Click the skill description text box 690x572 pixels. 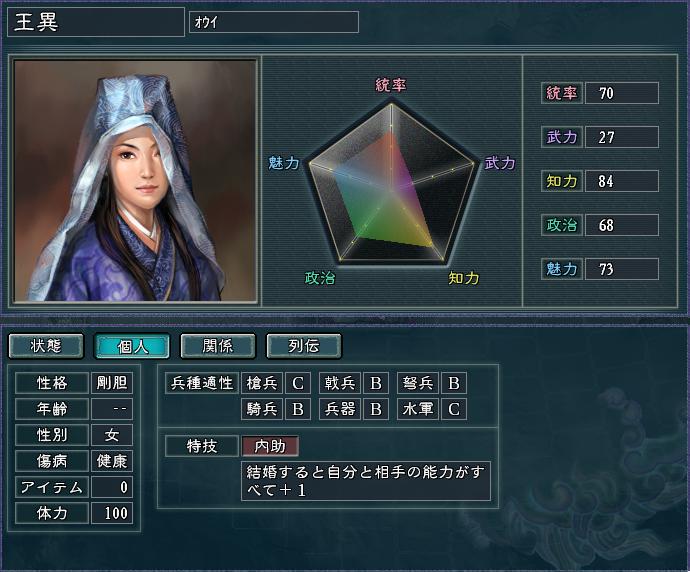coord(366,481)
